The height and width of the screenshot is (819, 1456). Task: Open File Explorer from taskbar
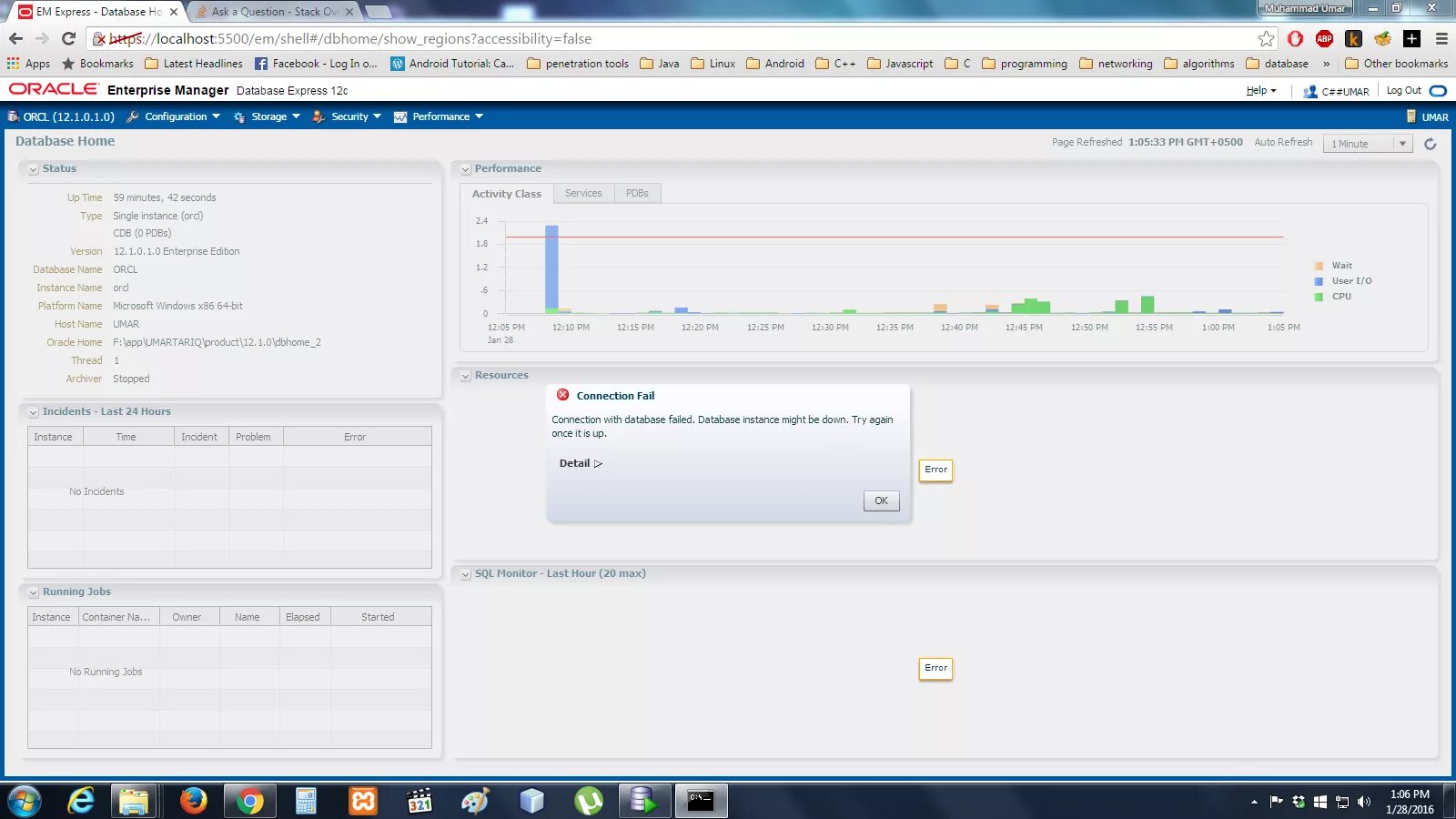133,801
